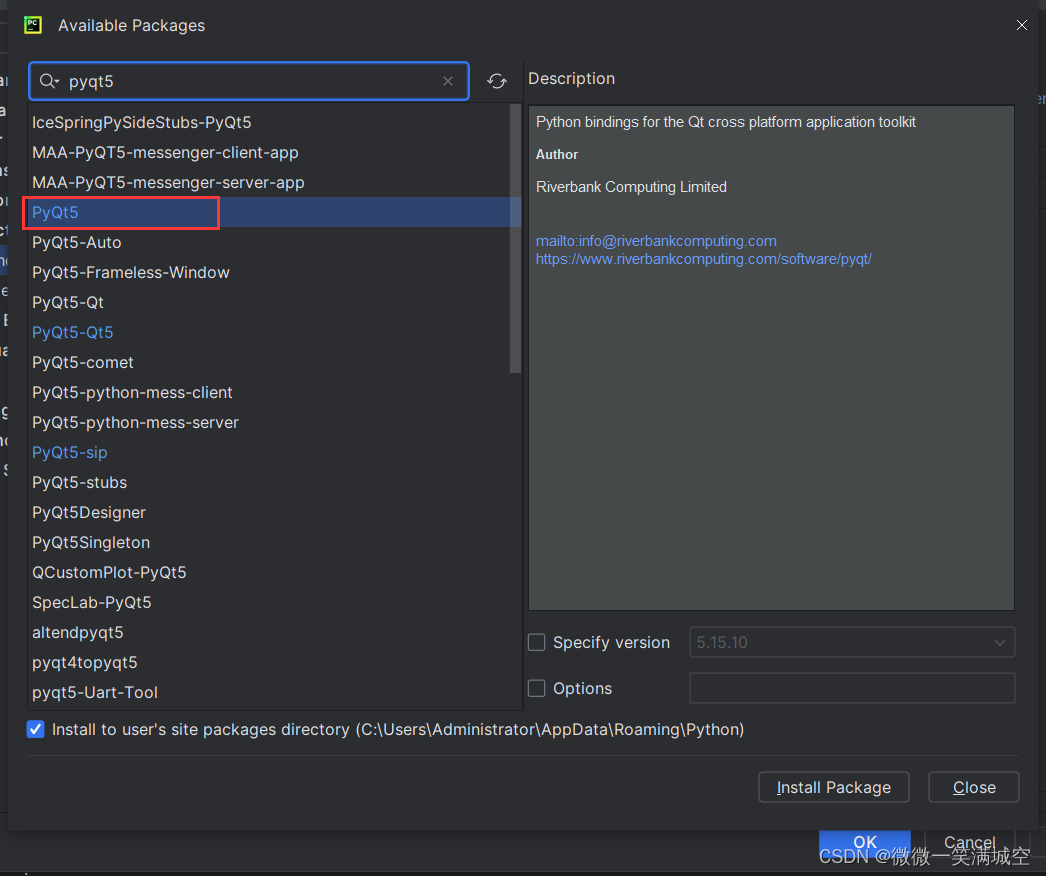Image resolution: width=1046 pixels, height=876 pixels.
Task: Click the package list scrollbar
Action: 515,239
